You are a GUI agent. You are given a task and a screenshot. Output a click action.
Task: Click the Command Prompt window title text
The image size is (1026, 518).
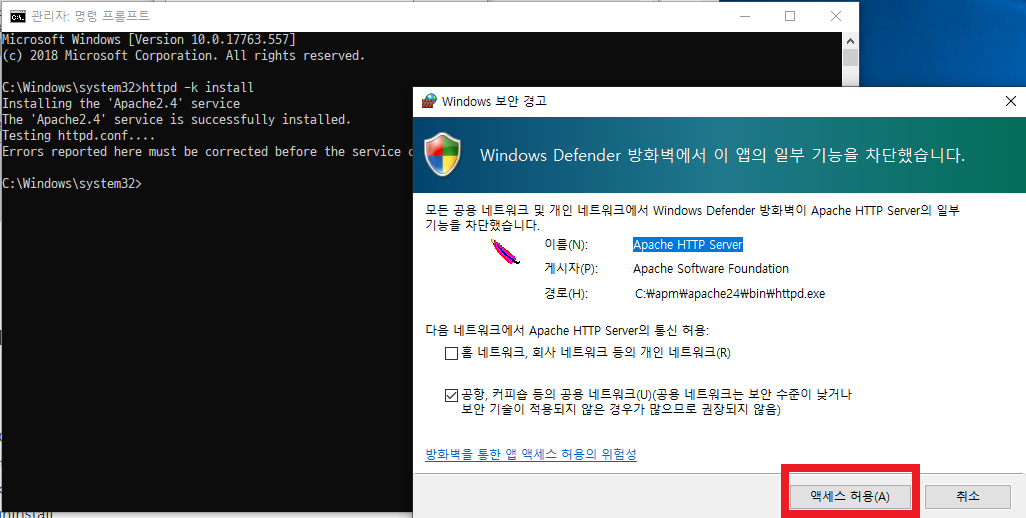(90, 16)
